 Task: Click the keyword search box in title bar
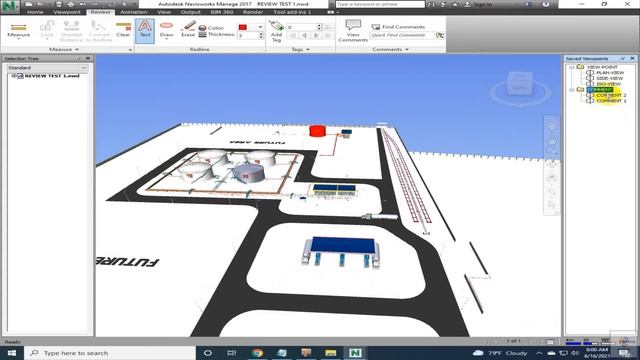(x=380, y=4)
